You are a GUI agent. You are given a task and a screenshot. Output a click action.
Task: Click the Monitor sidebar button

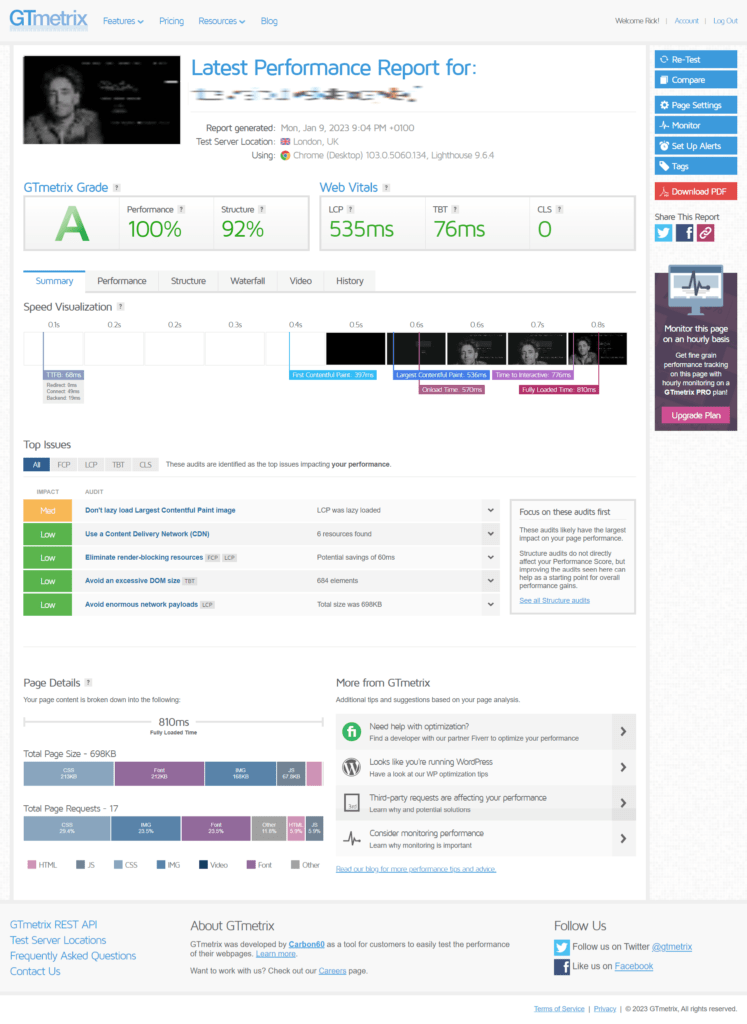pyautogui.click(x=696, y=125)
